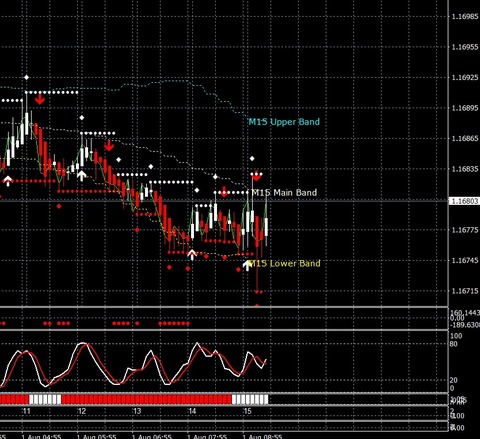Select the red sell arrow above hour 15 spike
480x439 pixels.
[256, 176]
